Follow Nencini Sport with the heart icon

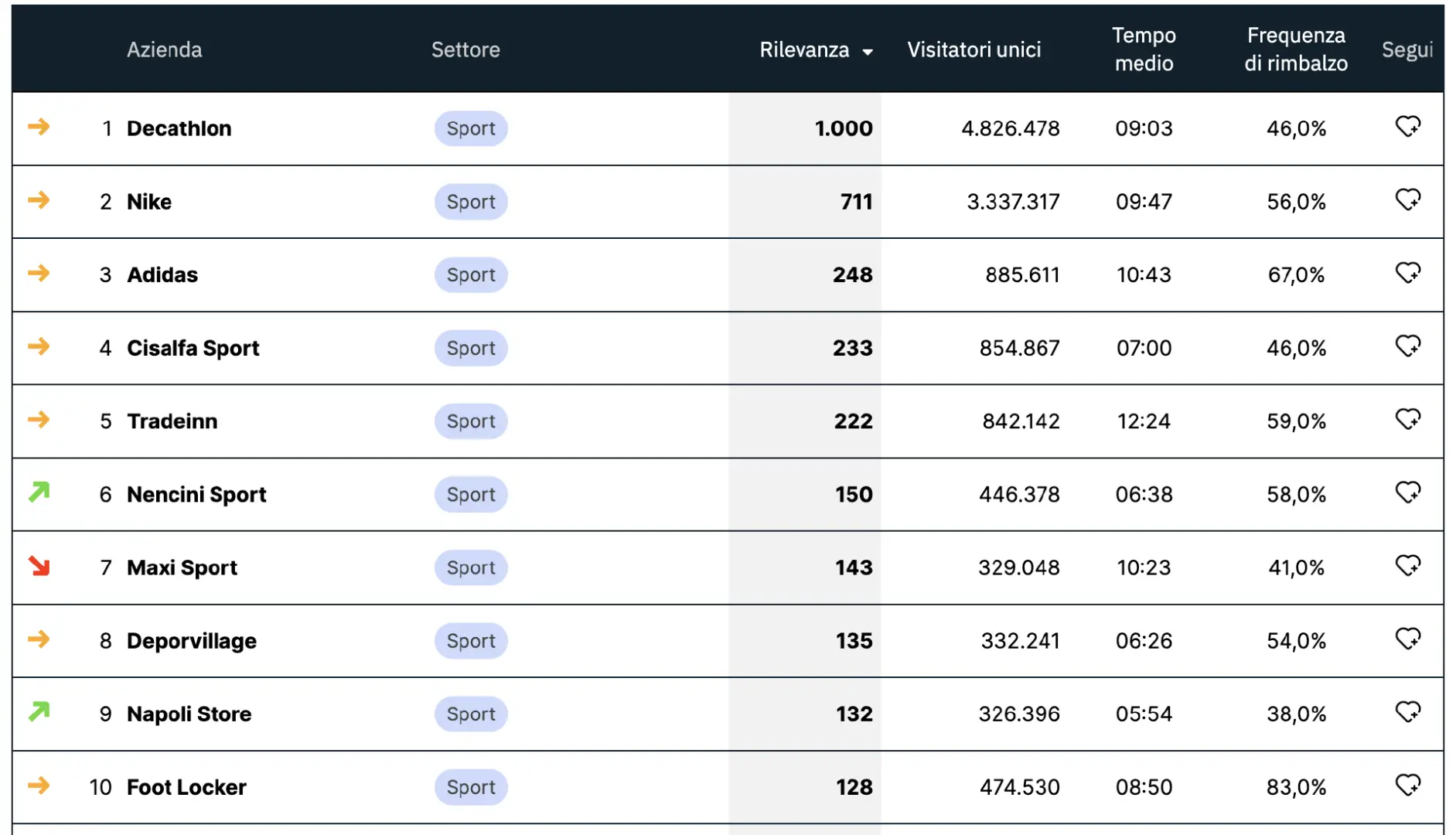point(1407,492)
